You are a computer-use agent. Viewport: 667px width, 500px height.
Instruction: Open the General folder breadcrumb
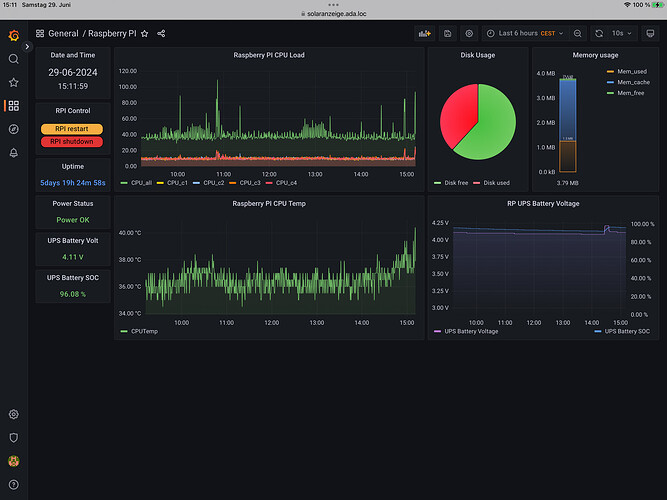click(63, 33)
